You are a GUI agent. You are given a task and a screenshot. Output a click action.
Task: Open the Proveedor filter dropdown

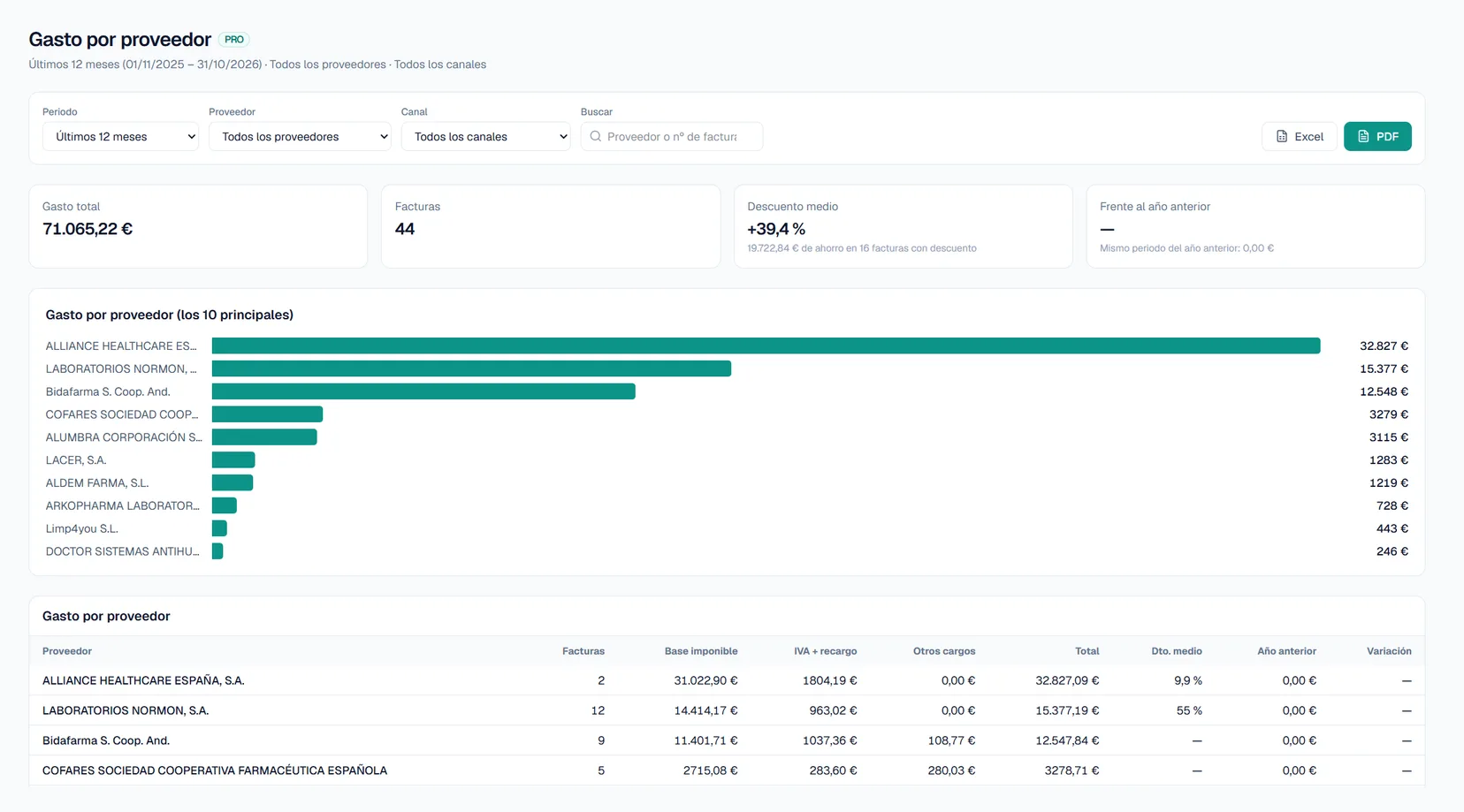[x=300, y=136]
